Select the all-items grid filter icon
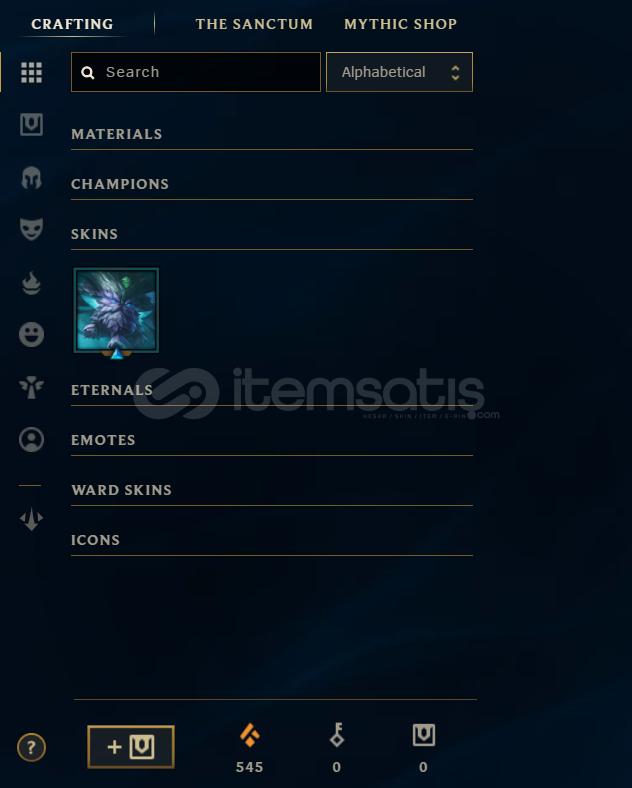Image resolution: width=632 pixels, height=788 pixels. tap(31, 72)
